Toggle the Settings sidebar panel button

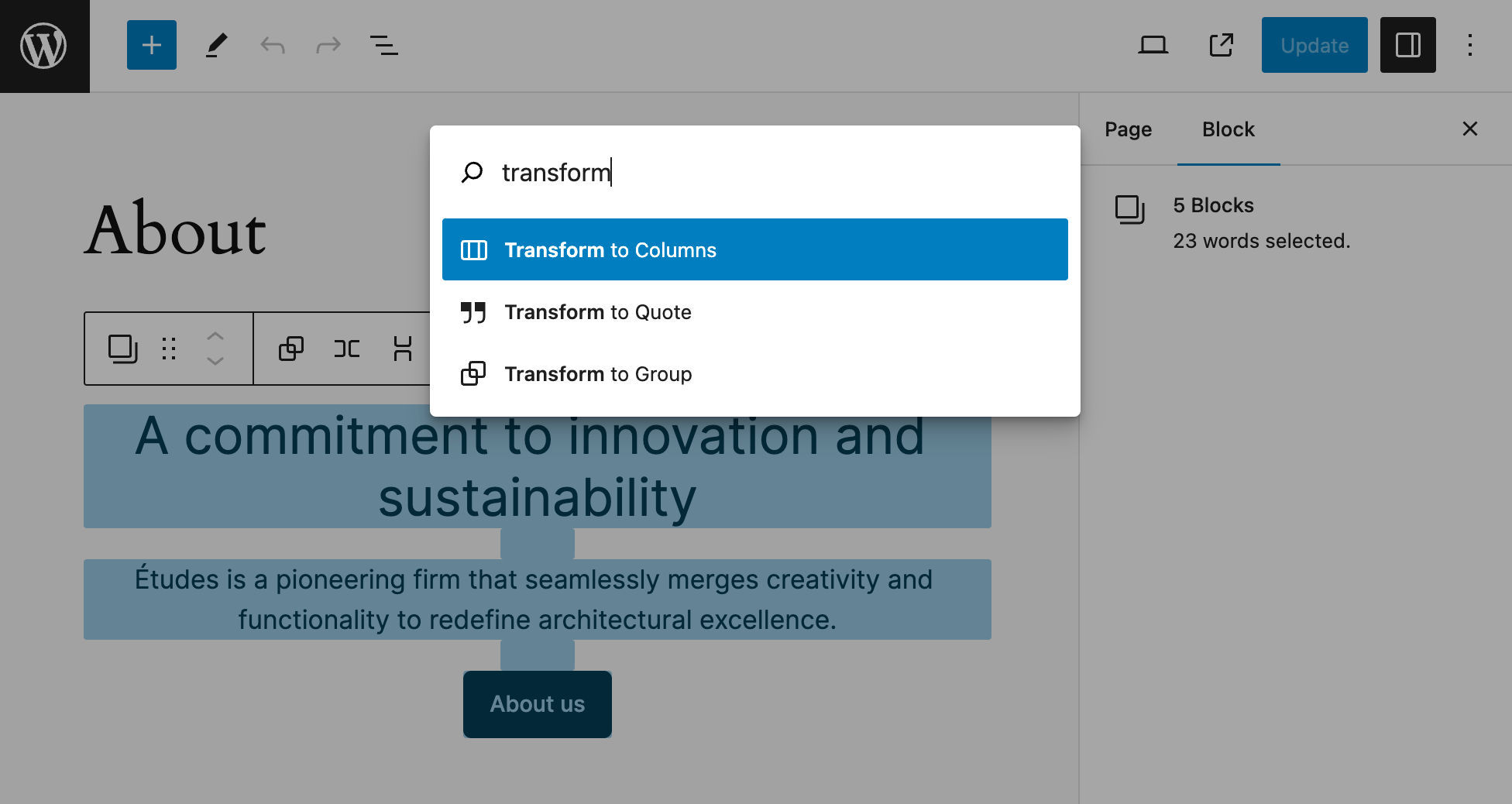point(1407,45)
